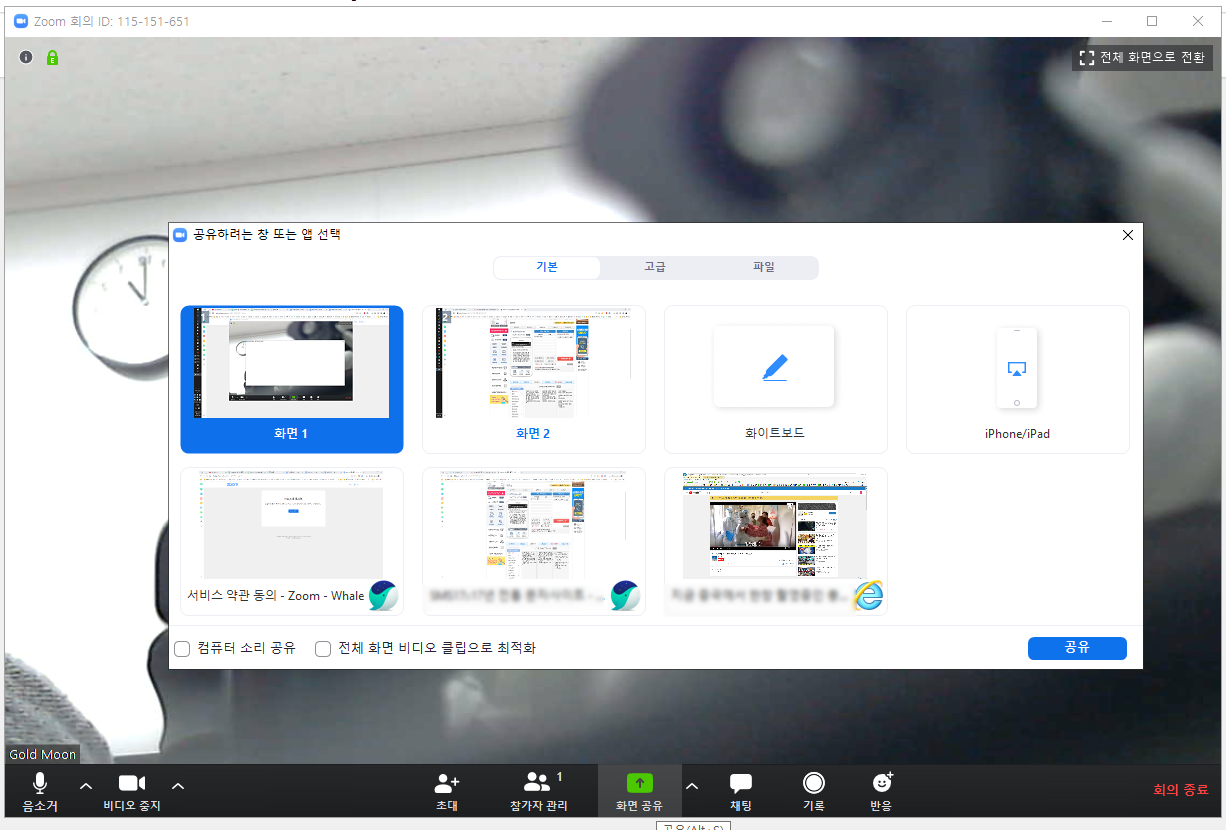1226x830 pixels.
Task: Select the 화이트보드 share option
Action: 775,379
